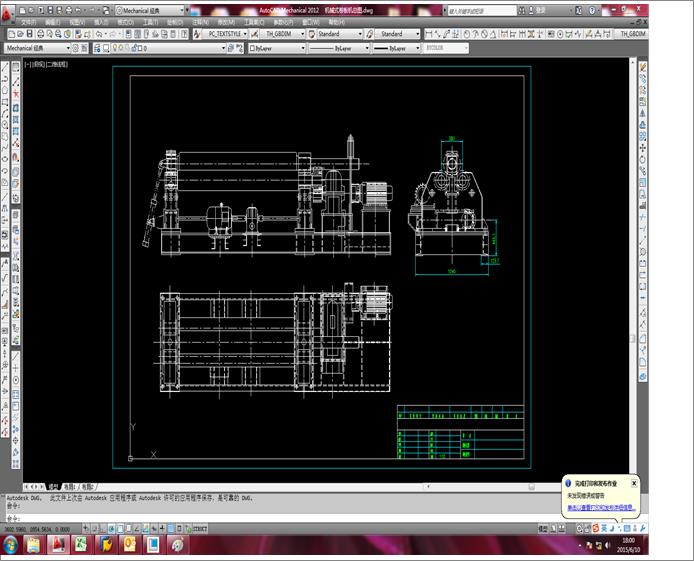Click the Exchange icon in the title bar
694x561 pixels.
point(579,10)
